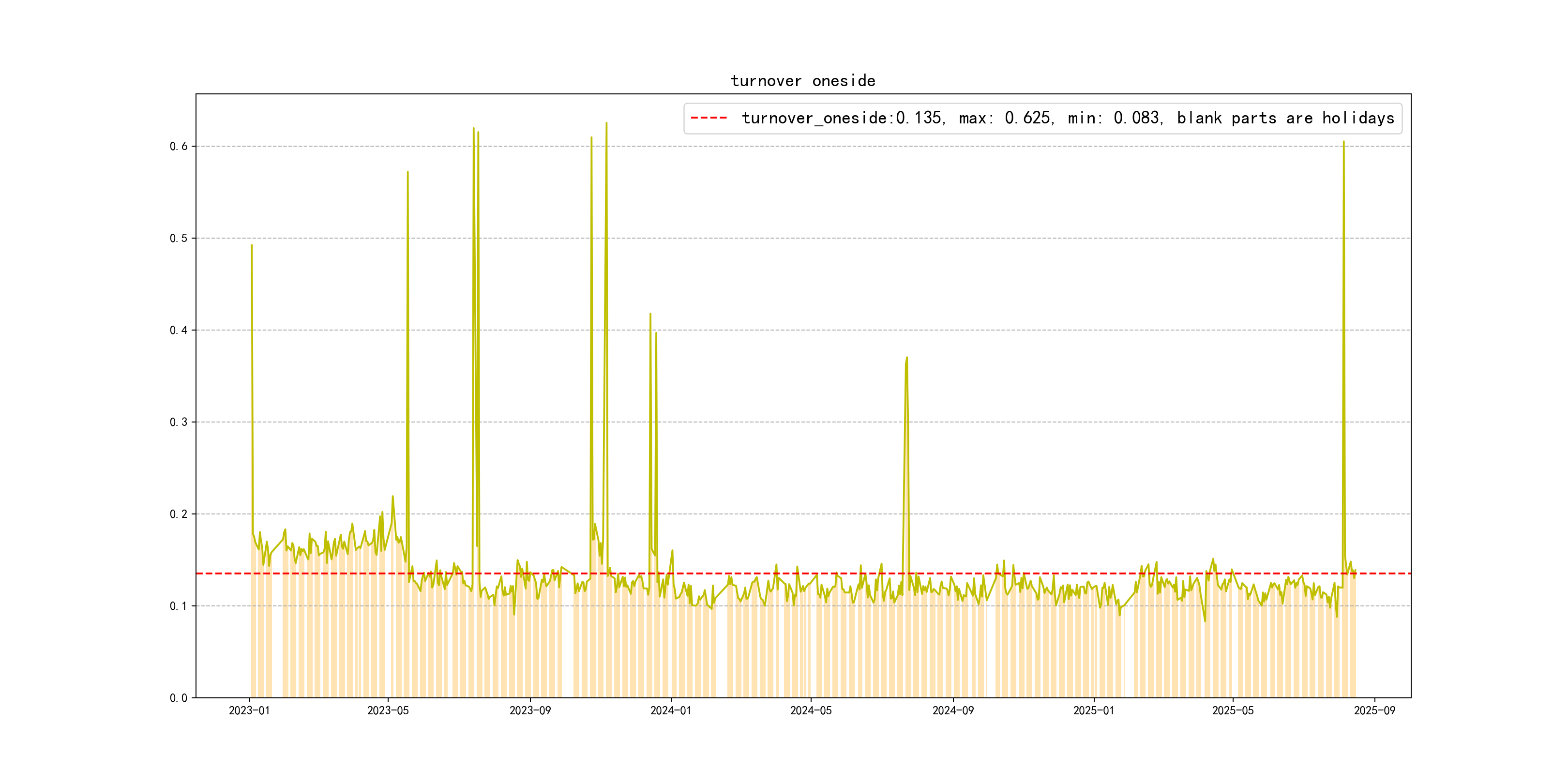
Task: Click the 0.5 y-axis tick label
Action: (179, 238)
